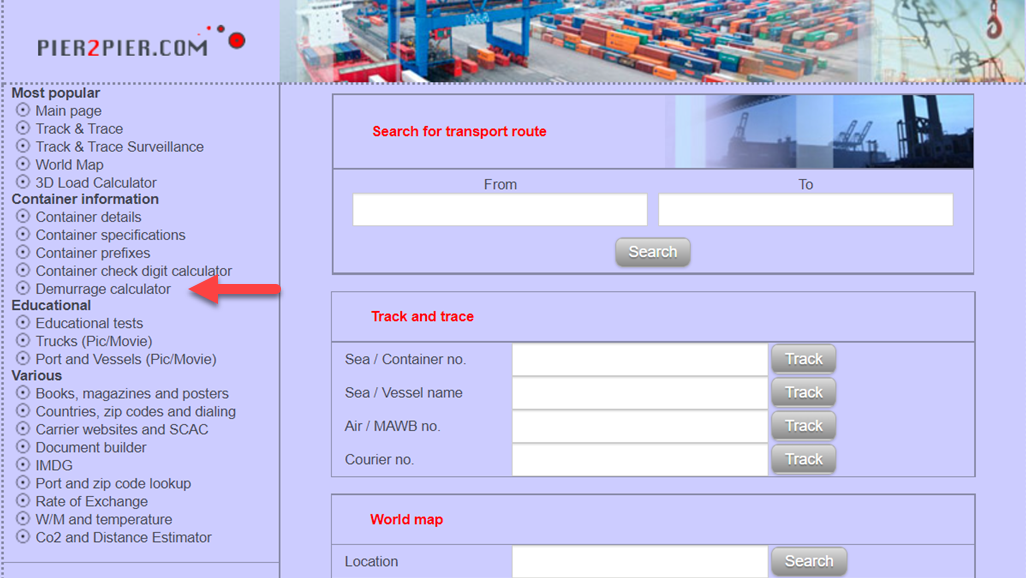Image resolution: width=1026 pixels, height=578 pixels.
Task: Click bullet icon beside Rate of Exchange
Action: pos(23,500)
